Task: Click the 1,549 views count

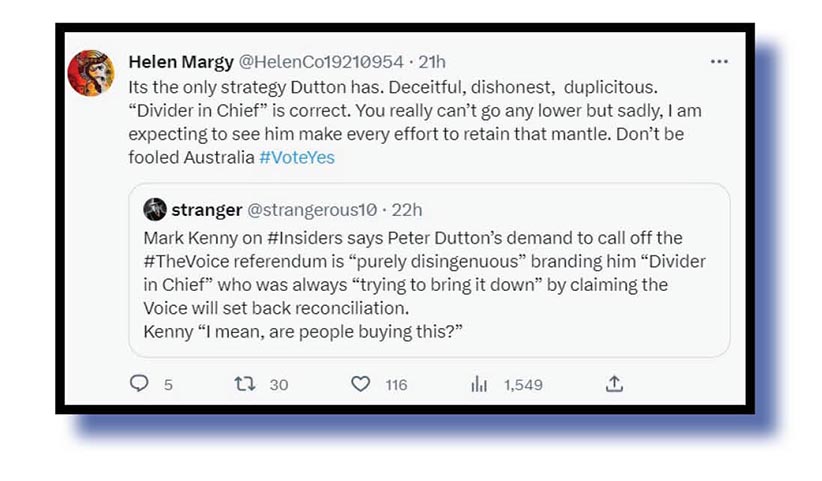Action: click(522, 384)
